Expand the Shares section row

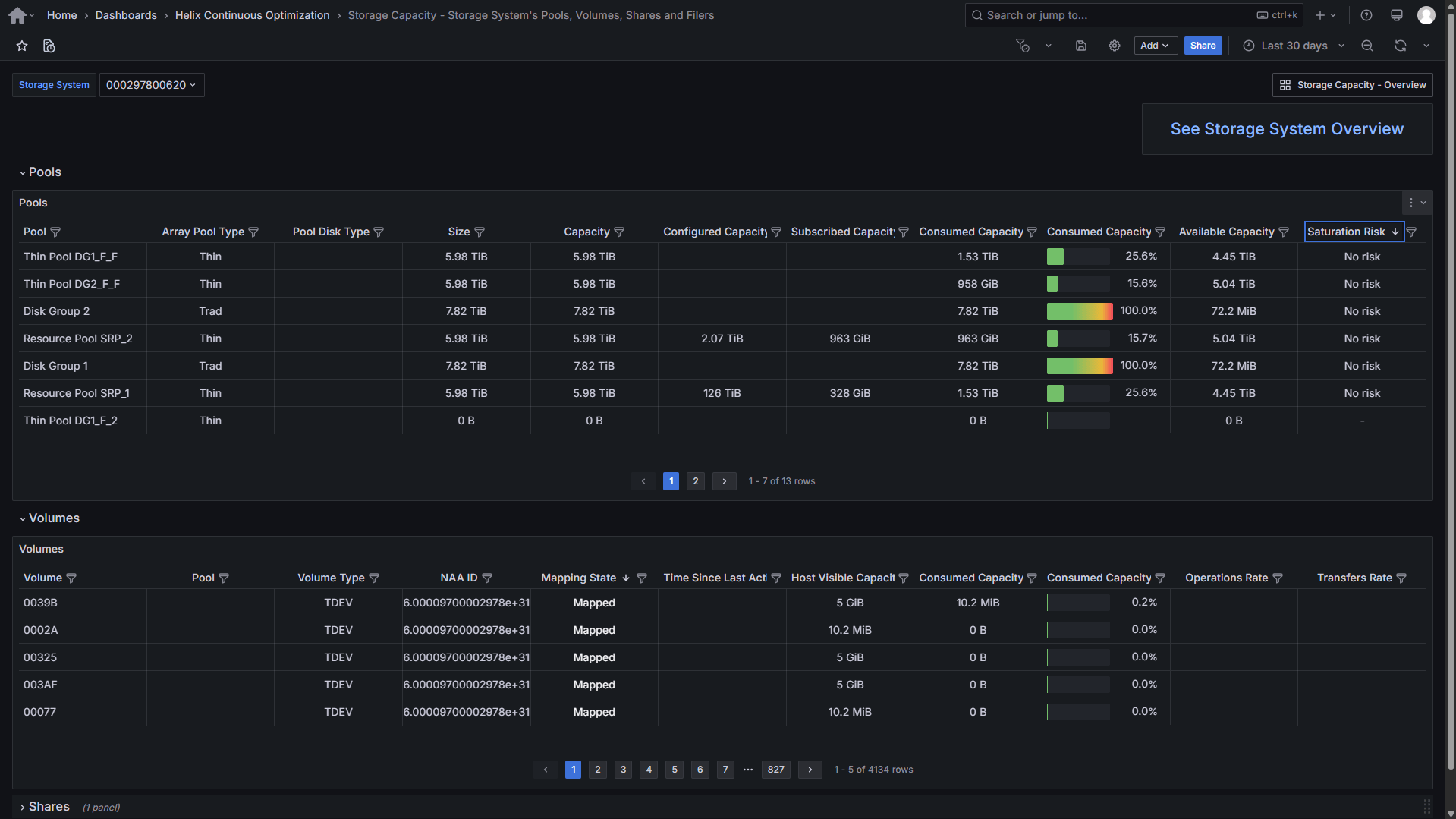click(49, 806)
